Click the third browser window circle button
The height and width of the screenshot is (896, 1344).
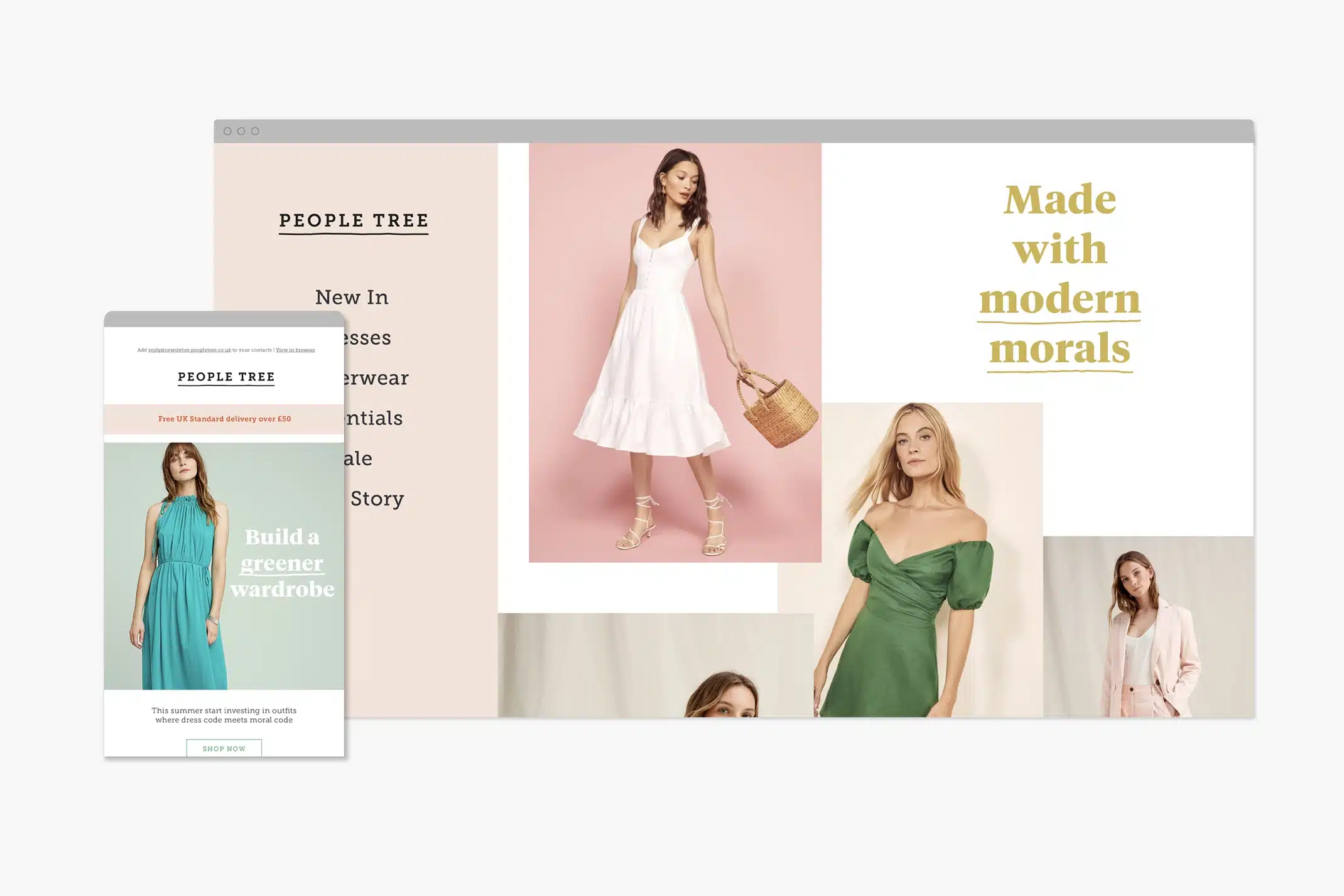coord(255,131)
